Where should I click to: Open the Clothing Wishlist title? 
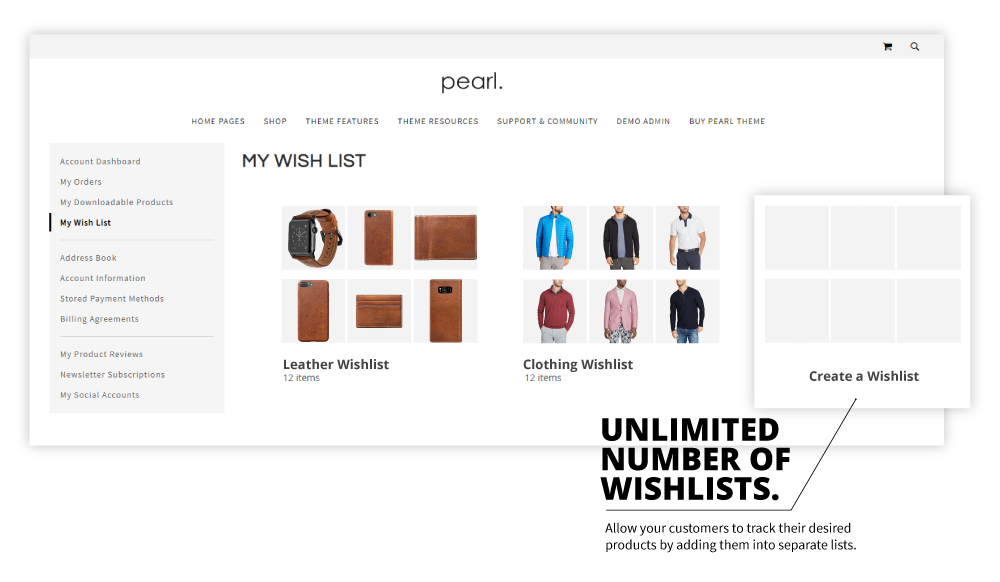coord(578,365)
